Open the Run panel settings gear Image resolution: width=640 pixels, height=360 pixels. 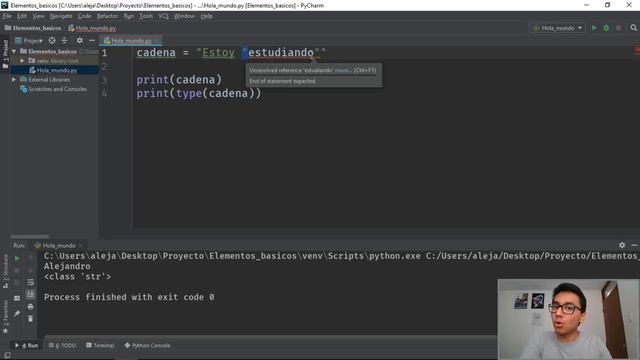622,245
